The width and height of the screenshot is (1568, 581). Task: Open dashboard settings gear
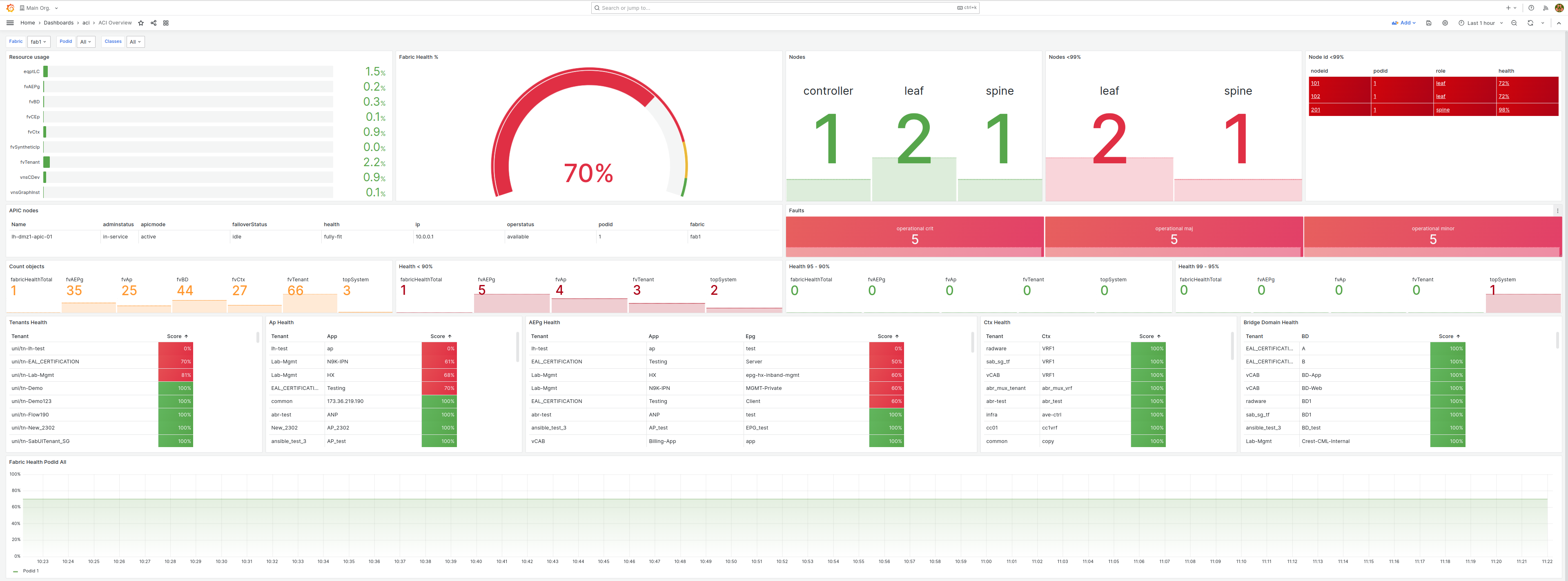[x=1445, y=23]
